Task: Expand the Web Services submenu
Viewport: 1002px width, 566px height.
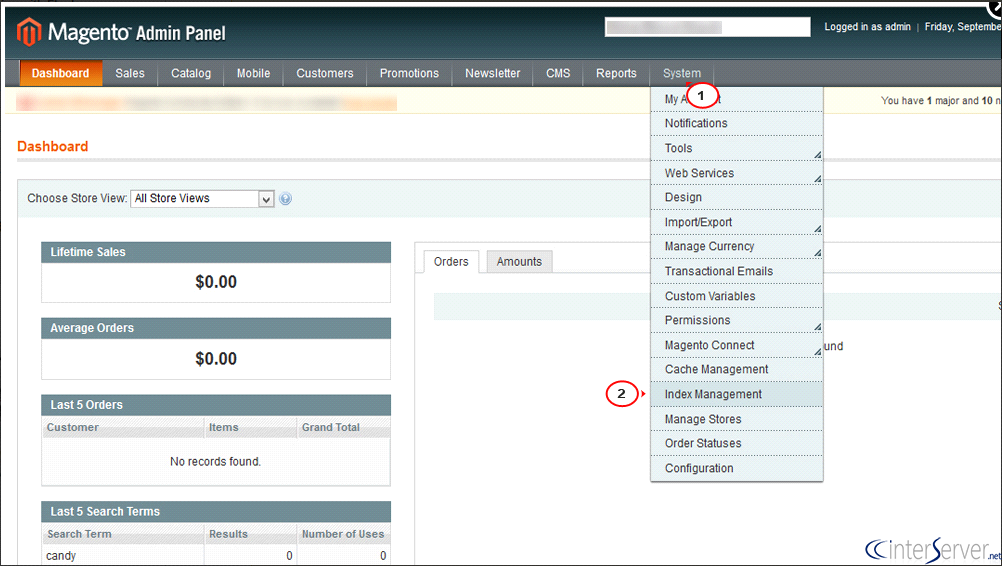Action: tap(737, 173)
